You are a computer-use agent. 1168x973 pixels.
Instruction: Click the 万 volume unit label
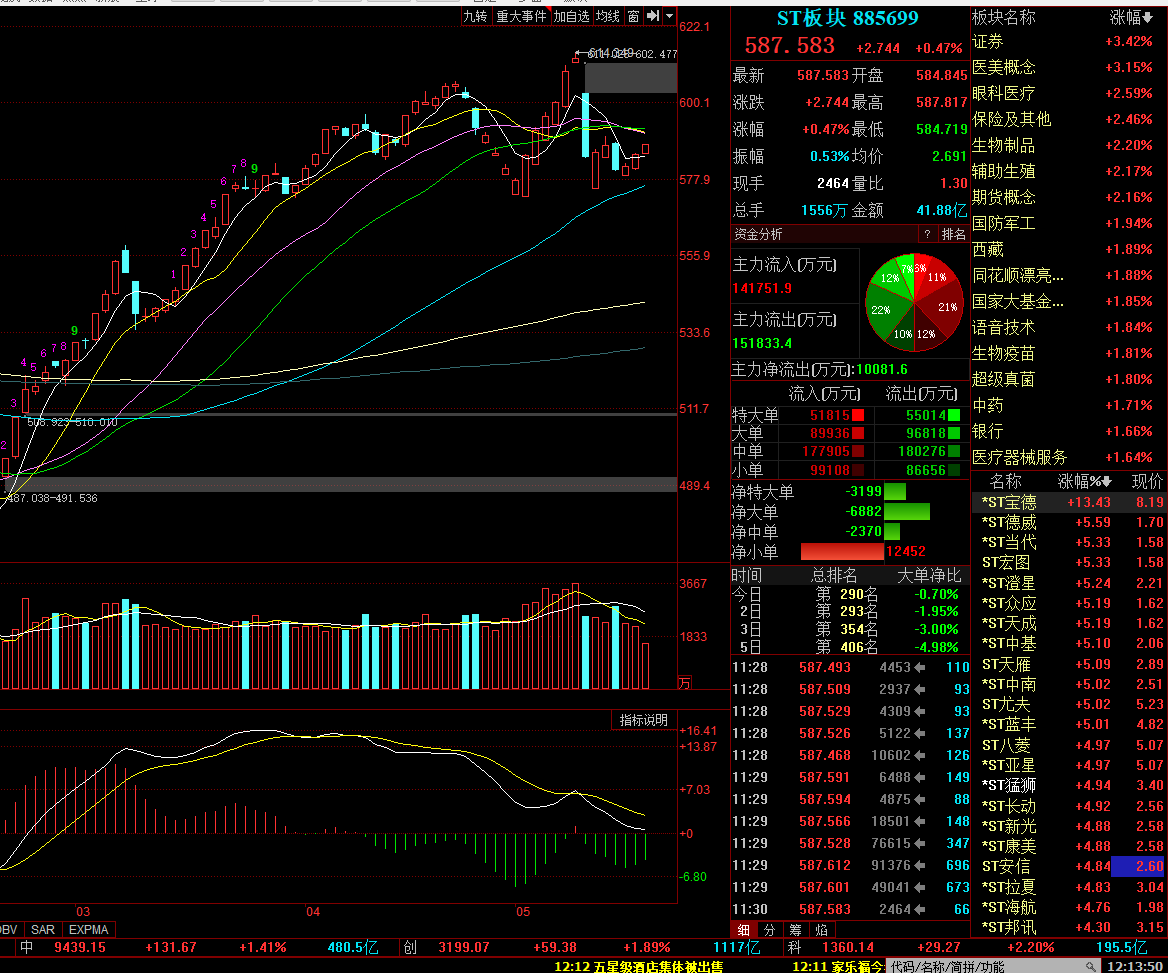pyautogui.click(x=685, y=682)
